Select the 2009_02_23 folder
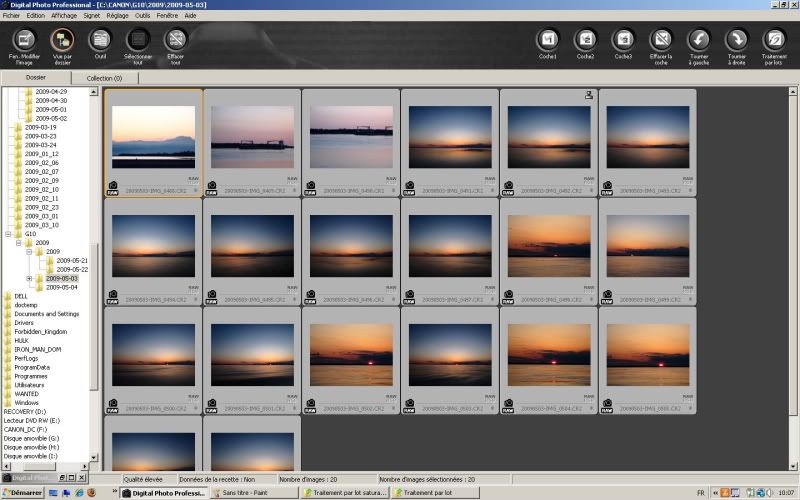The image size is (800, 500). tap(42, 207)
